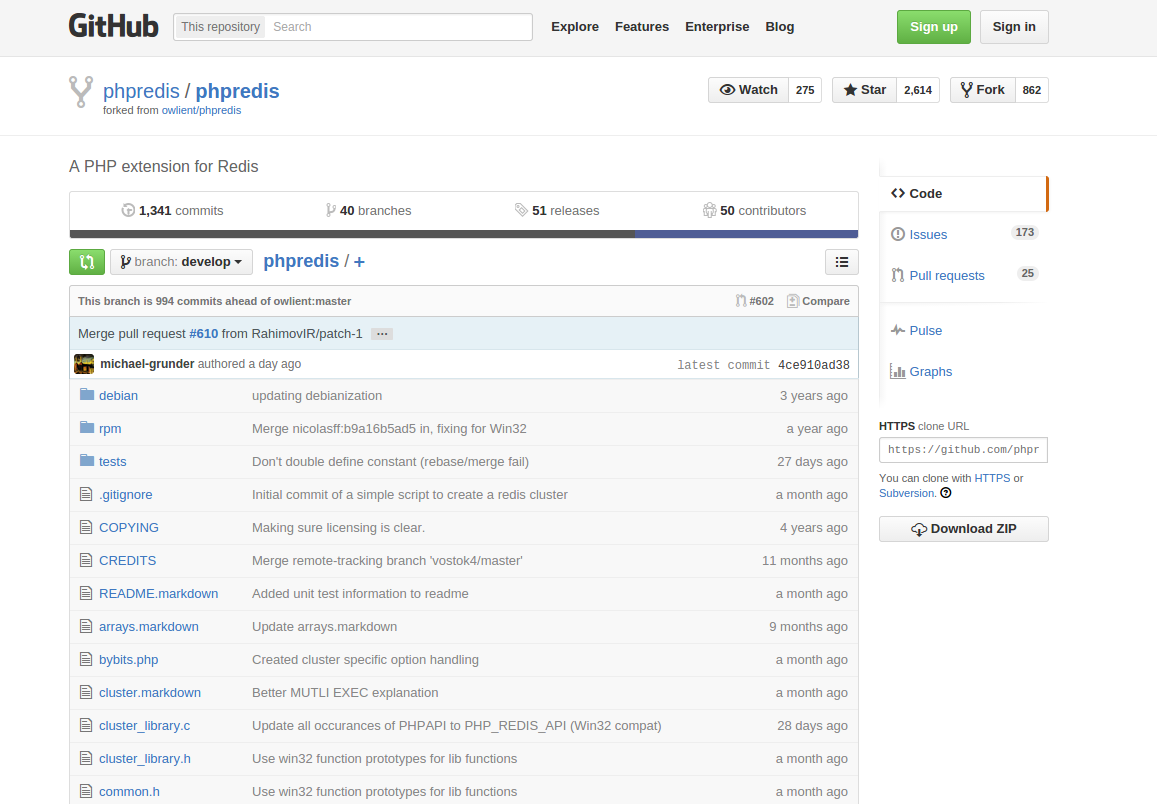Image resolution: width=1157 pixels, height=804 pixels.
Task: Click the Subversion link
Action: pos(906,493)
